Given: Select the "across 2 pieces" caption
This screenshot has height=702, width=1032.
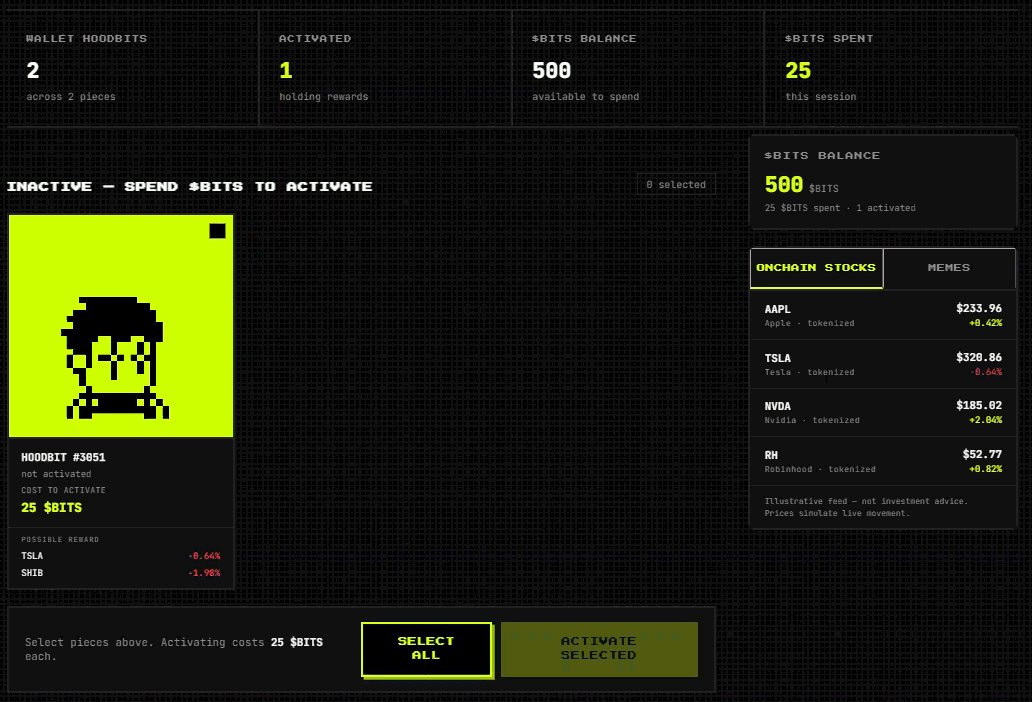Looking at the screenshot, I should point(71,97).
